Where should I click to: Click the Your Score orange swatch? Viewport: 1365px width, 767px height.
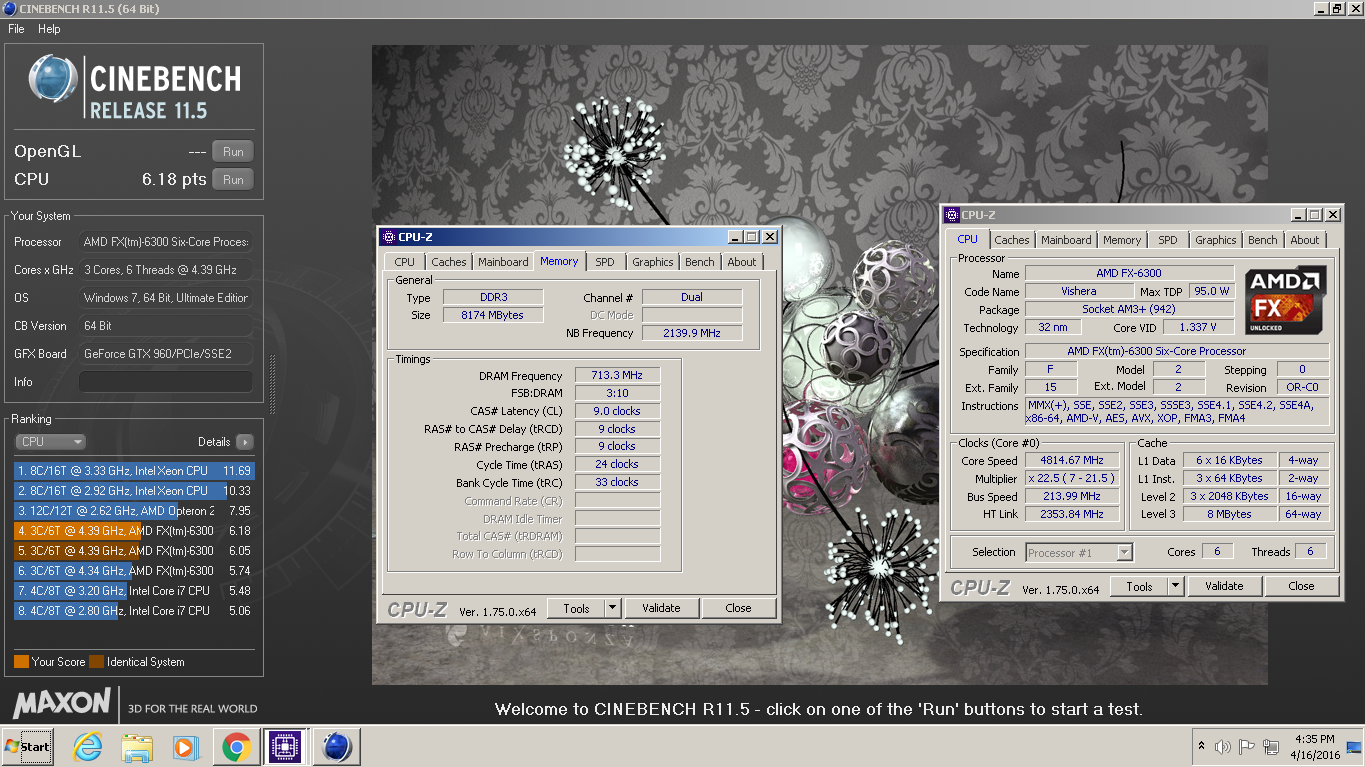pyautogui.click(x=21, y=662)
